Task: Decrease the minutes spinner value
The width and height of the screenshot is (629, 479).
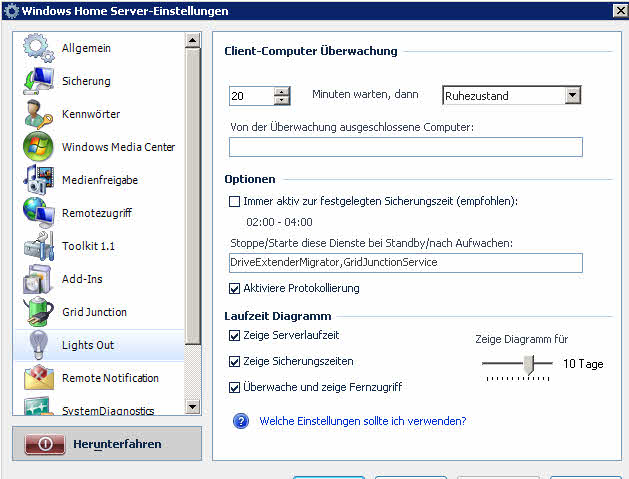Action: point(282,100)
